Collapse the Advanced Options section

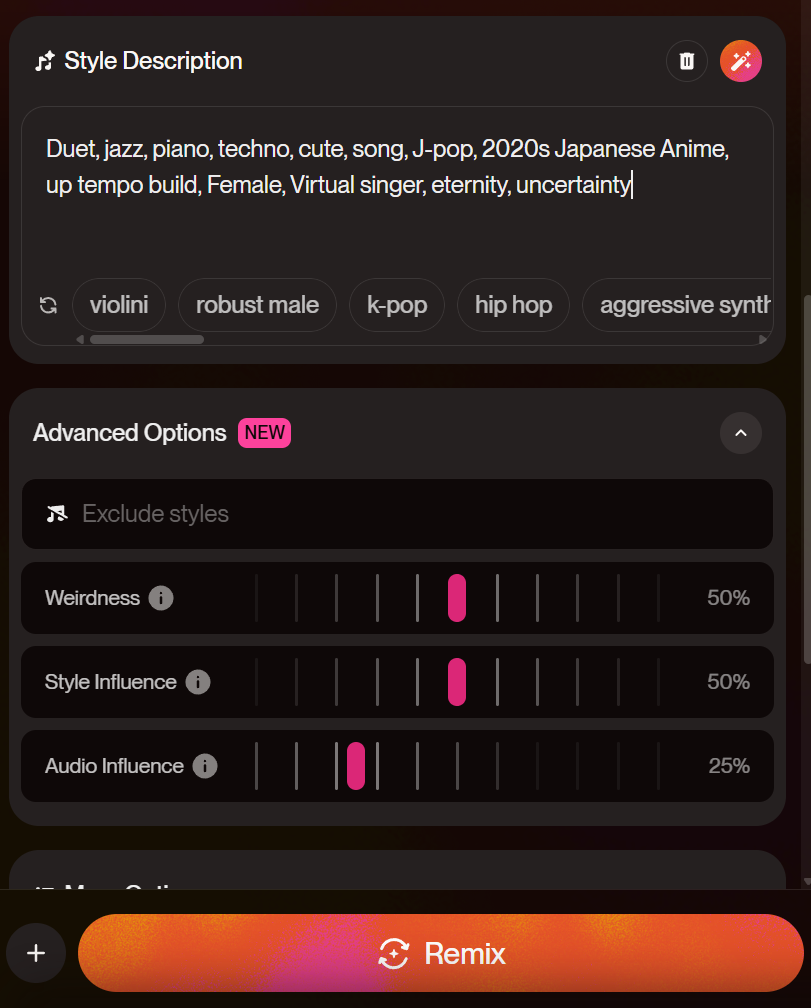coord(741,433)
